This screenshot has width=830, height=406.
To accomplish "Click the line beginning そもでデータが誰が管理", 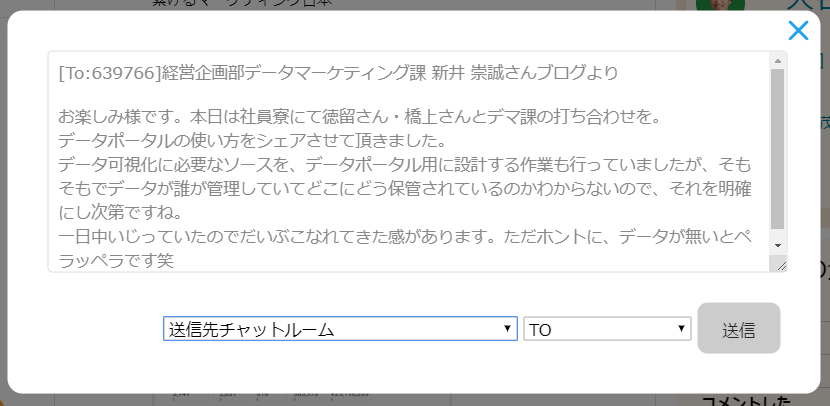I will tap(400, 186).
